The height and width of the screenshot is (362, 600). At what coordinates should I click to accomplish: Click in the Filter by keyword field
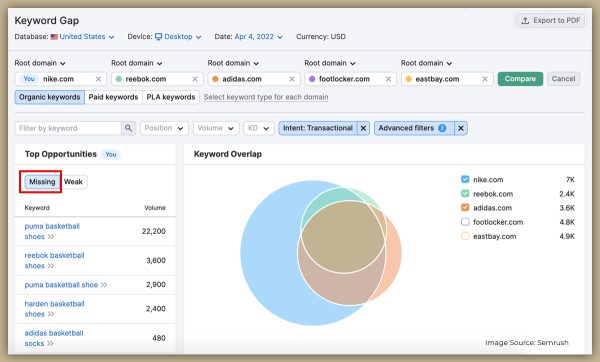[68, 128]
